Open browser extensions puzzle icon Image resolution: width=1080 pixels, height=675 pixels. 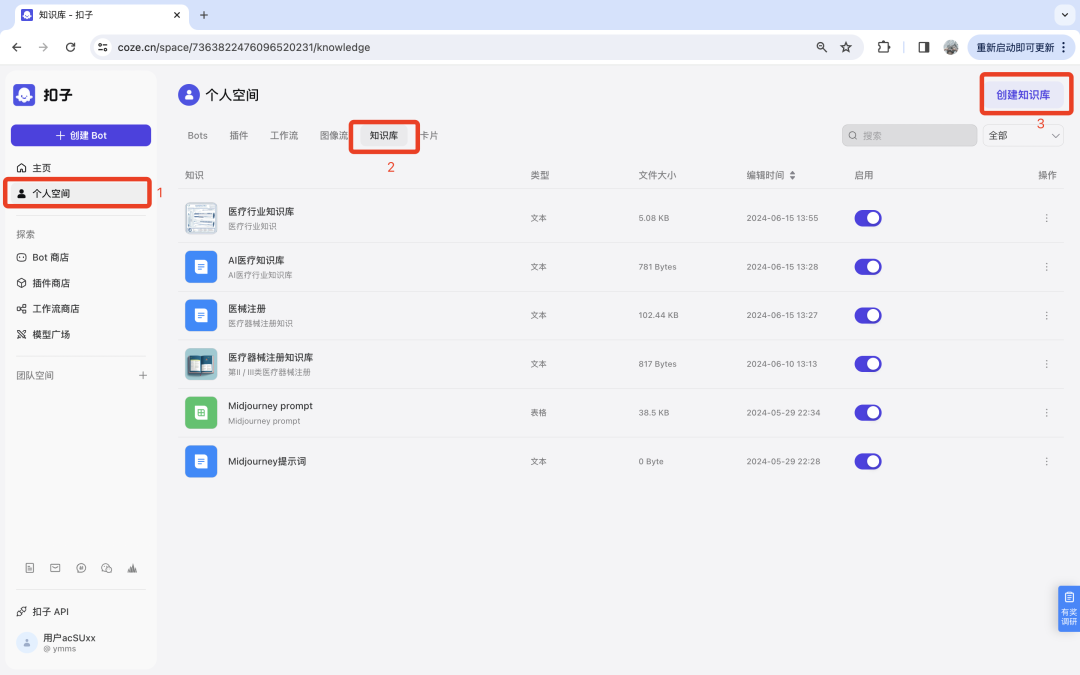[x=884, y=48]
